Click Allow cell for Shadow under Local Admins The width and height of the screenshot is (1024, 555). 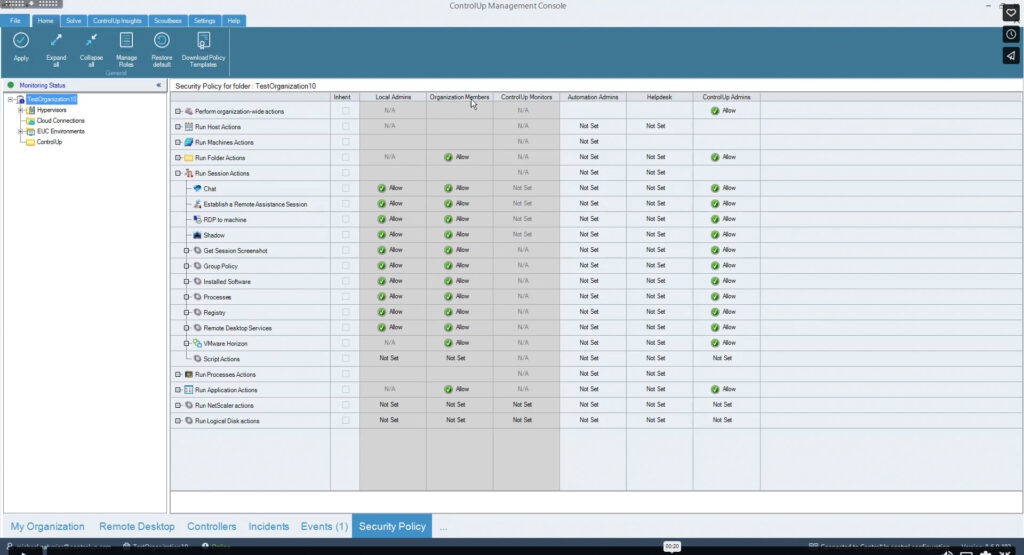[390, 235]
